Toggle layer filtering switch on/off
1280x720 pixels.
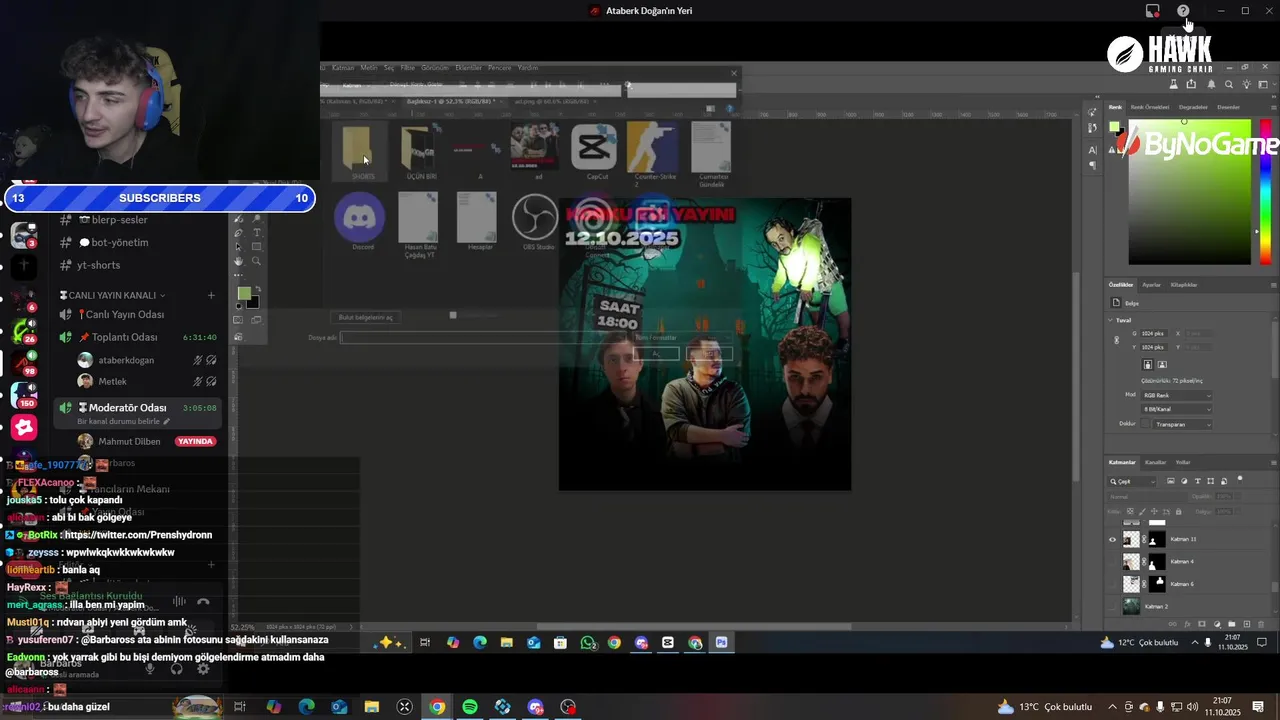(x=1240, y=479)
